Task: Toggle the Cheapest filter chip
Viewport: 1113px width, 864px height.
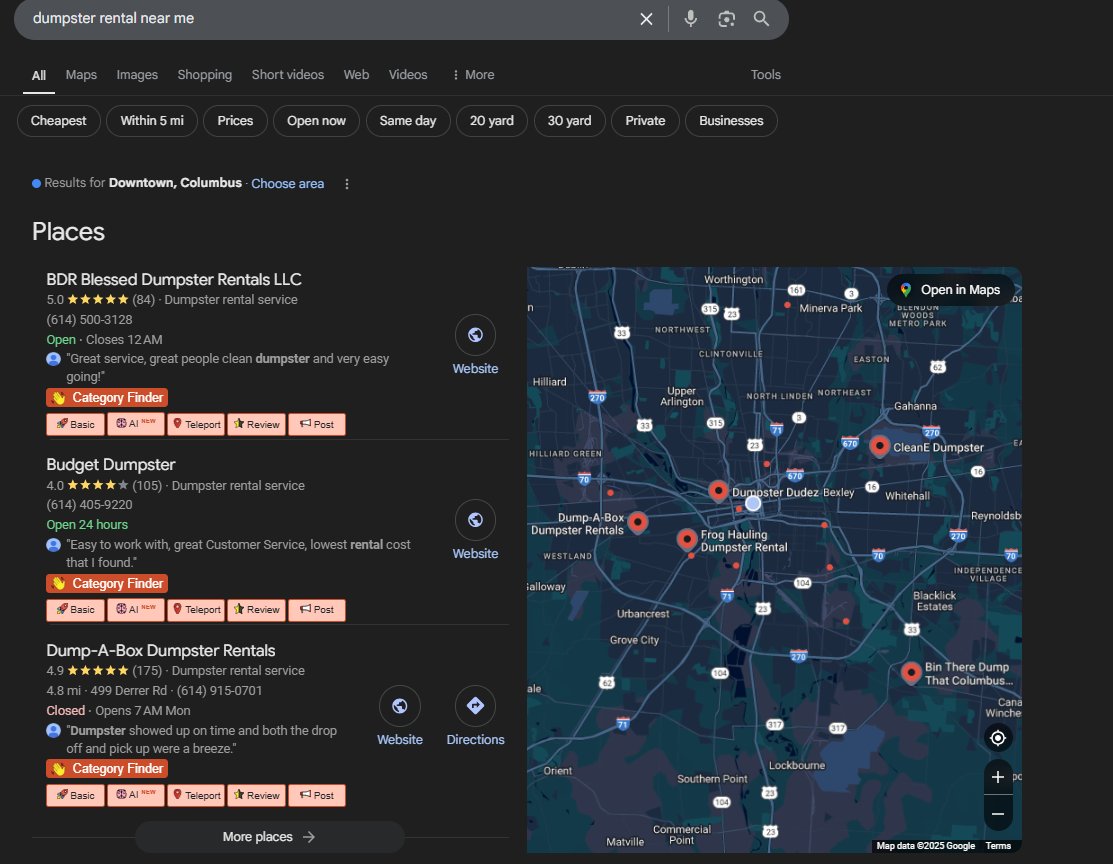Action: coord(58,121)
